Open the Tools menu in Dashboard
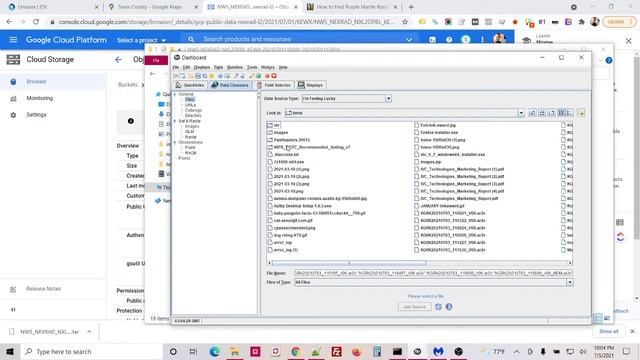 [252, 67]
